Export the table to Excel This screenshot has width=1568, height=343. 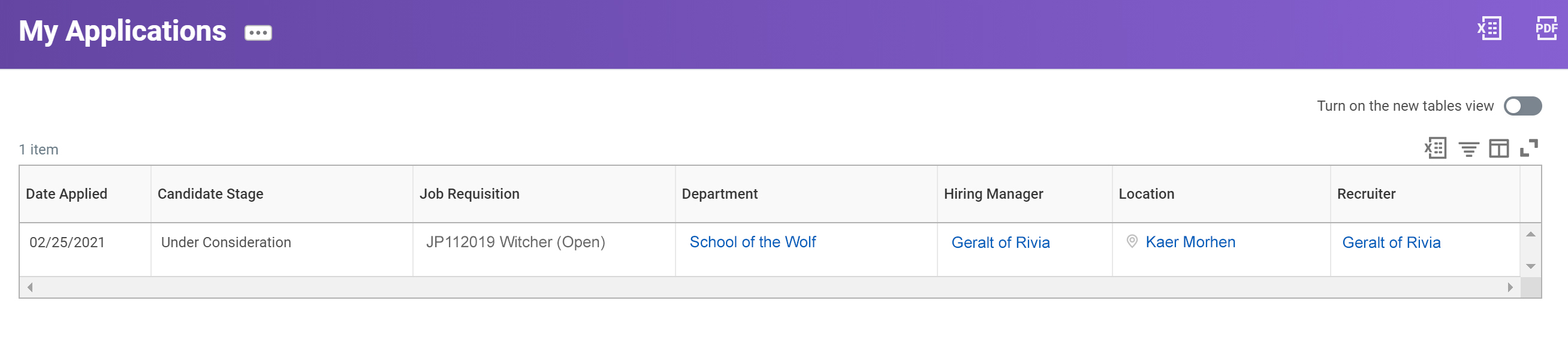tap(1436, 148)
